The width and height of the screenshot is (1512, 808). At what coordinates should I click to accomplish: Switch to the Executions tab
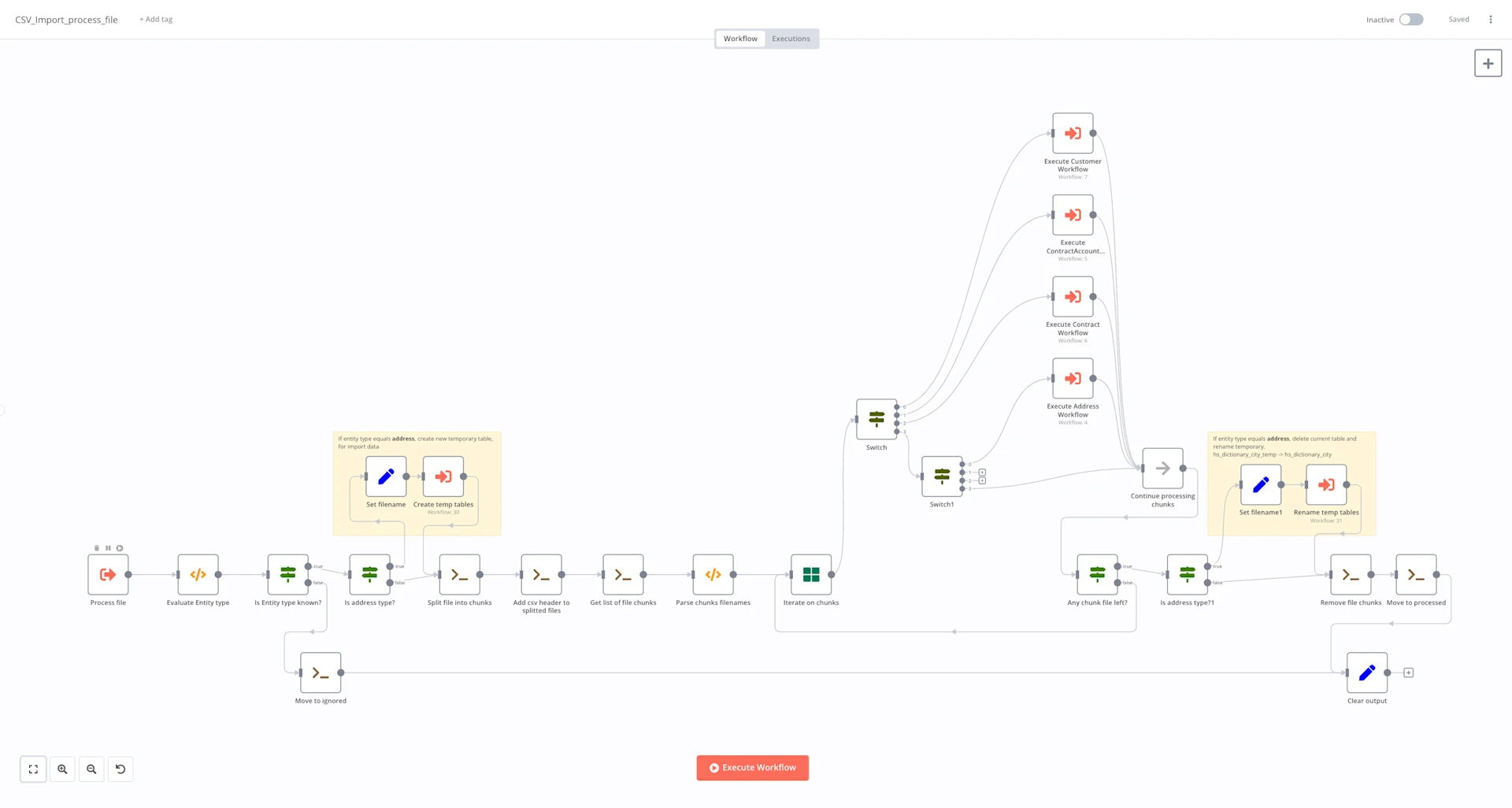pyautogui.click(x=791, y=38)
